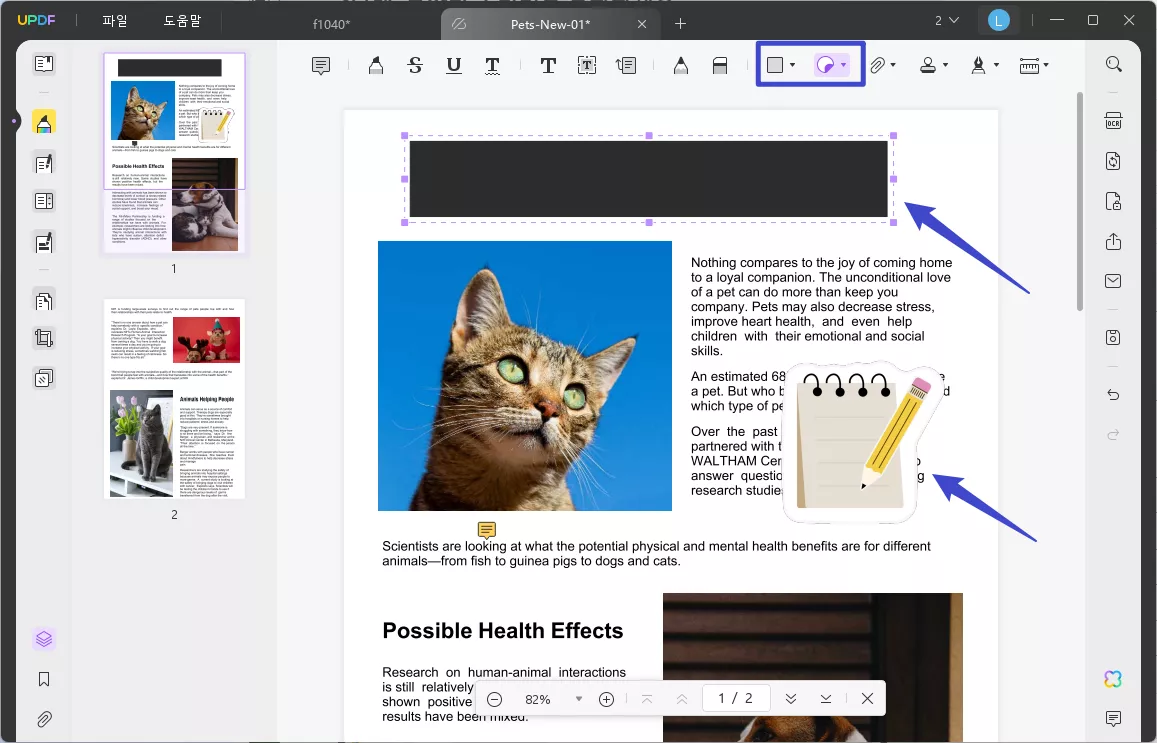Select the Squiggly underline tool

492,66
